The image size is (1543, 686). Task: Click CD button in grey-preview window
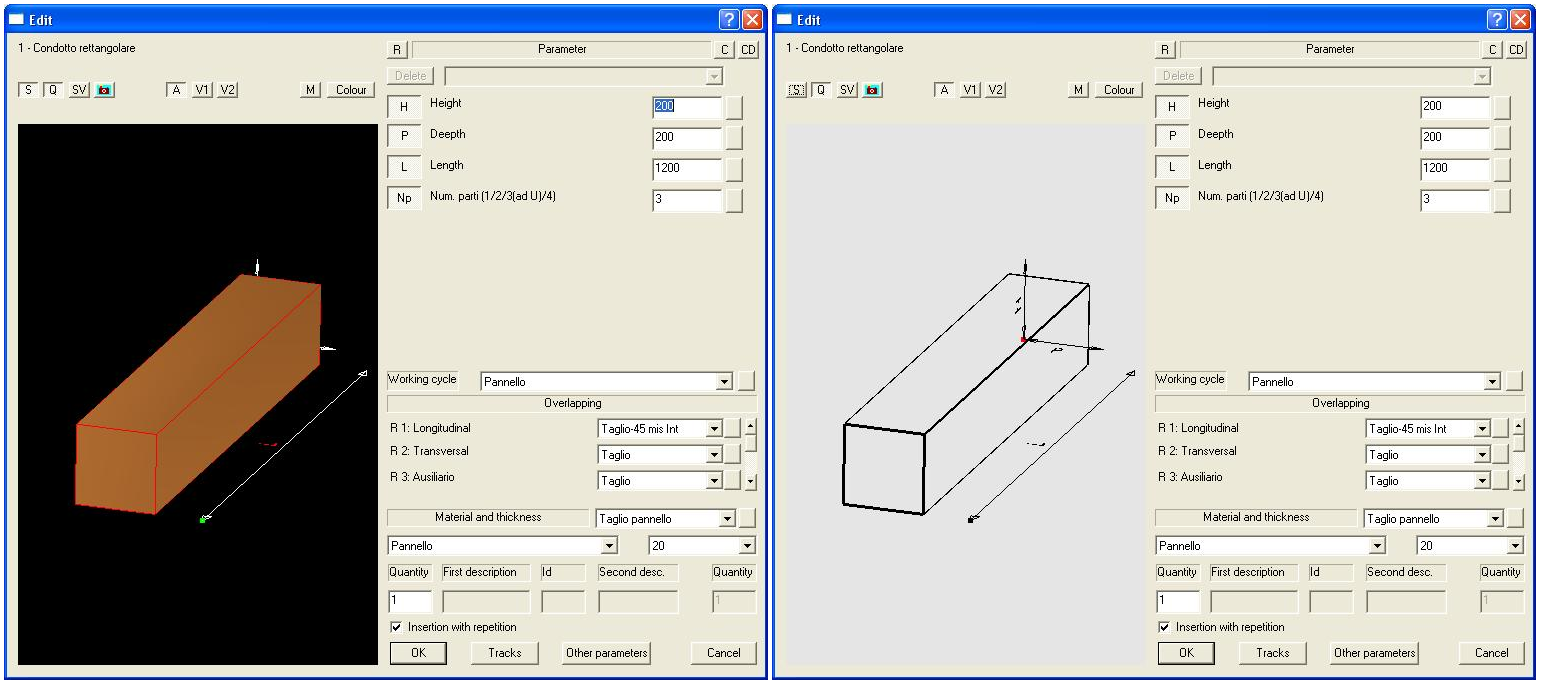click(x=1516, y=49)
